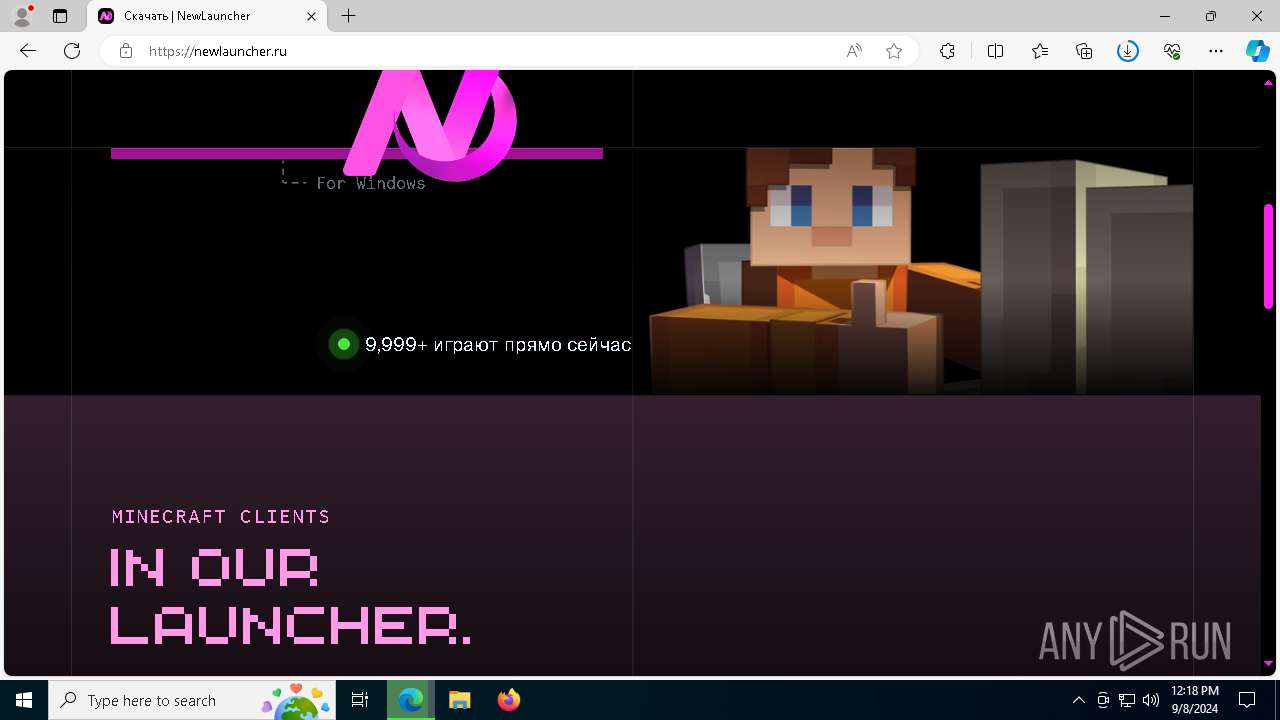Click the 'IN OUR LAUNCHER.' headline
The image size is (1280, 720).
coord(290,596)
